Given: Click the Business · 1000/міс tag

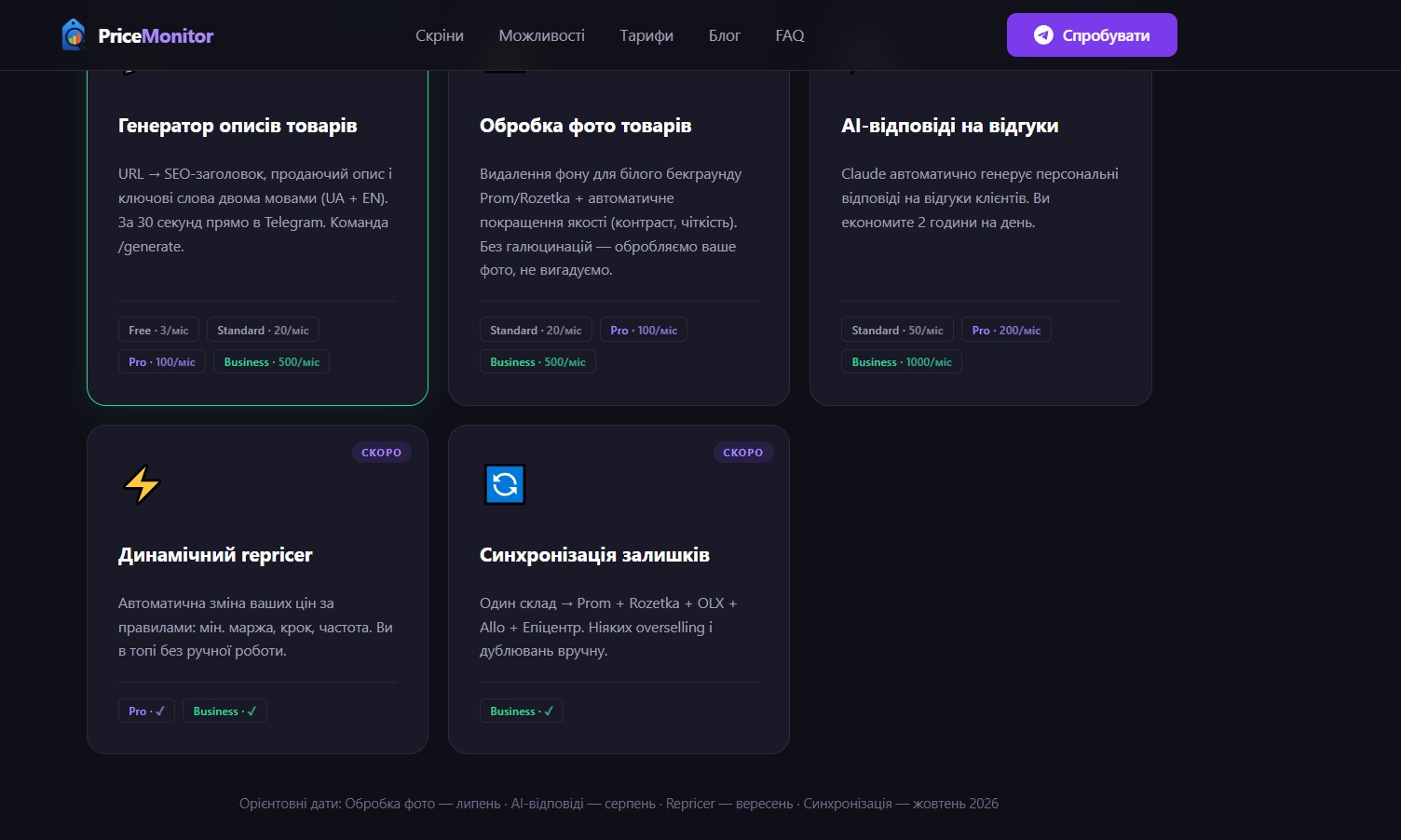Looking at the screenshot, I should pyautogui.click(x=902, y=362).
